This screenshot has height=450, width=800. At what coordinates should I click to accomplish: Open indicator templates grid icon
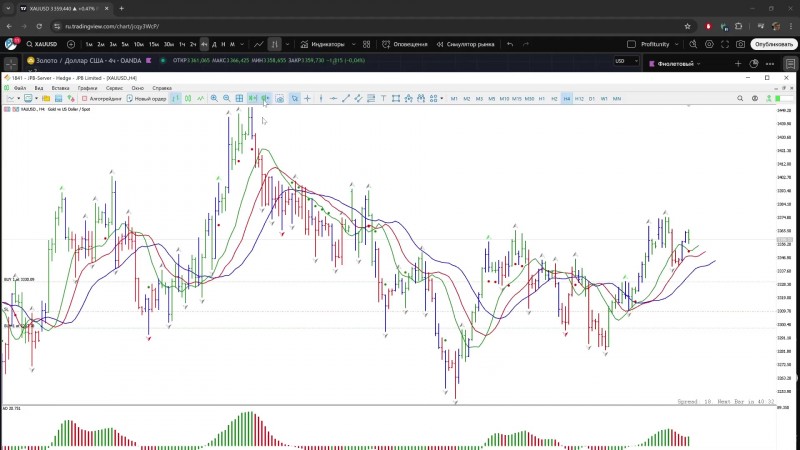coord(366,44)
